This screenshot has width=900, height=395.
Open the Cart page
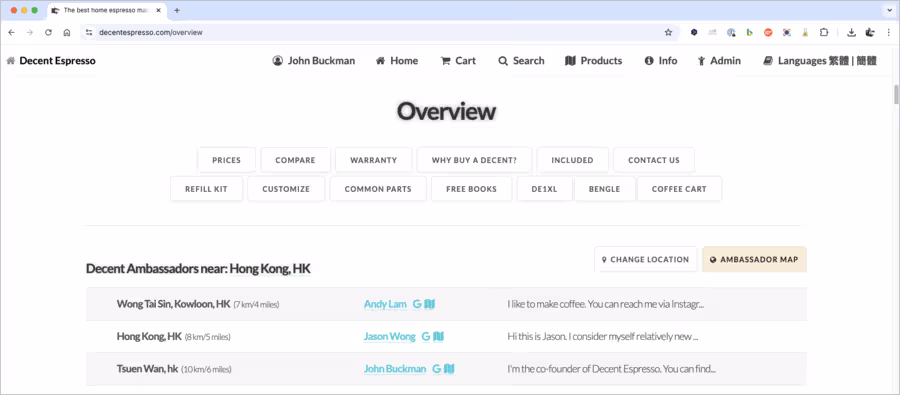(458, 61)
